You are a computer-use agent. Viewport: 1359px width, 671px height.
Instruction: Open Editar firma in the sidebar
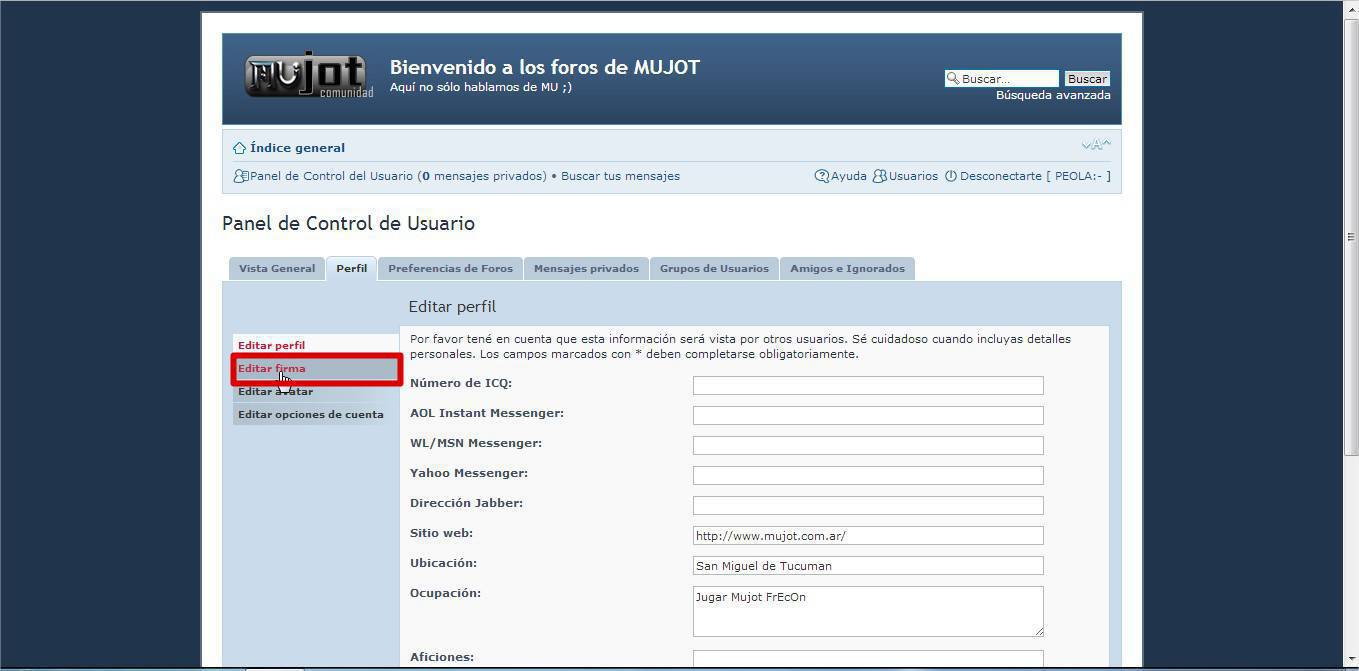point(272,369)
